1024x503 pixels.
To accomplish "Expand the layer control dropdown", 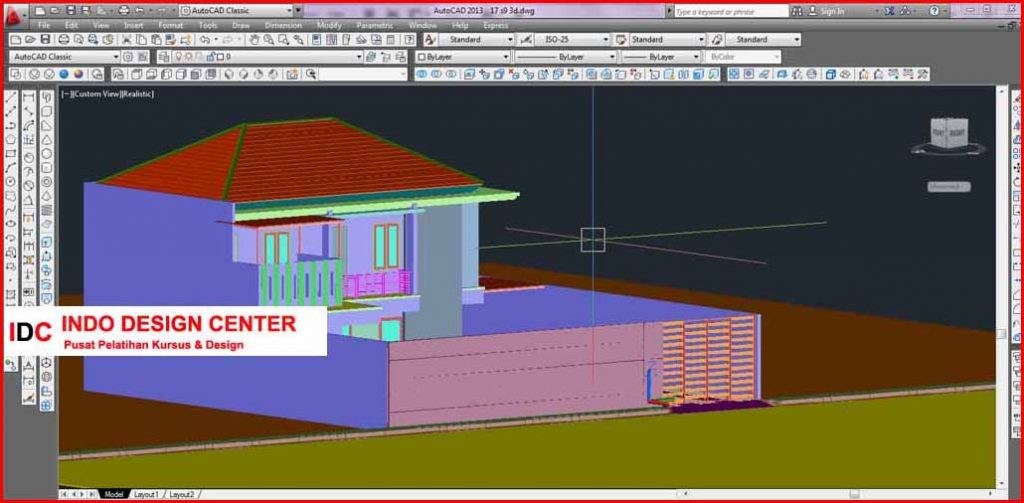I will [x=359, y=57].
